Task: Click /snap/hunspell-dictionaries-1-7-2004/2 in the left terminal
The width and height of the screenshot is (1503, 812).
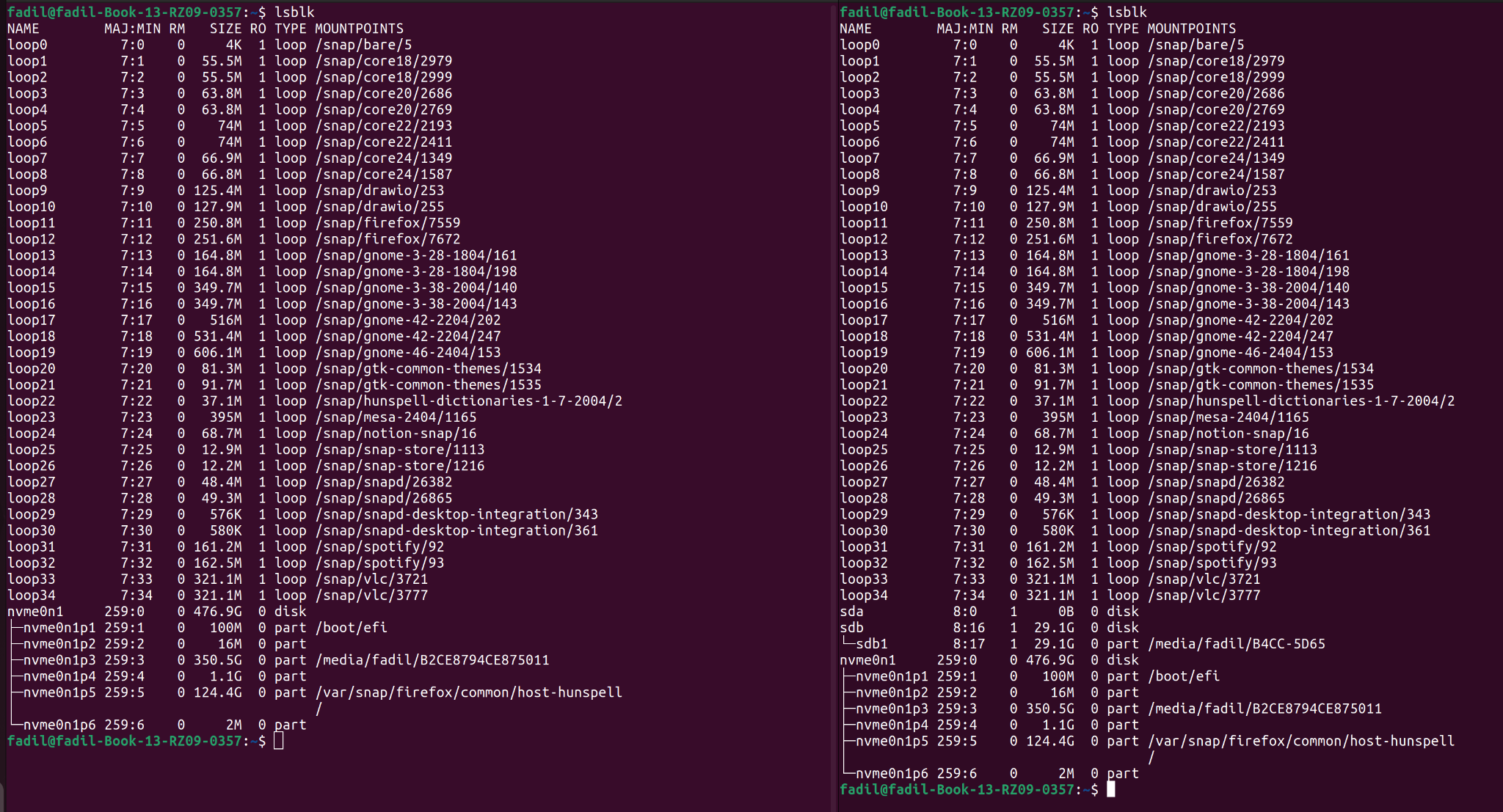Action: pyautogui.click(x=469, y=401)
